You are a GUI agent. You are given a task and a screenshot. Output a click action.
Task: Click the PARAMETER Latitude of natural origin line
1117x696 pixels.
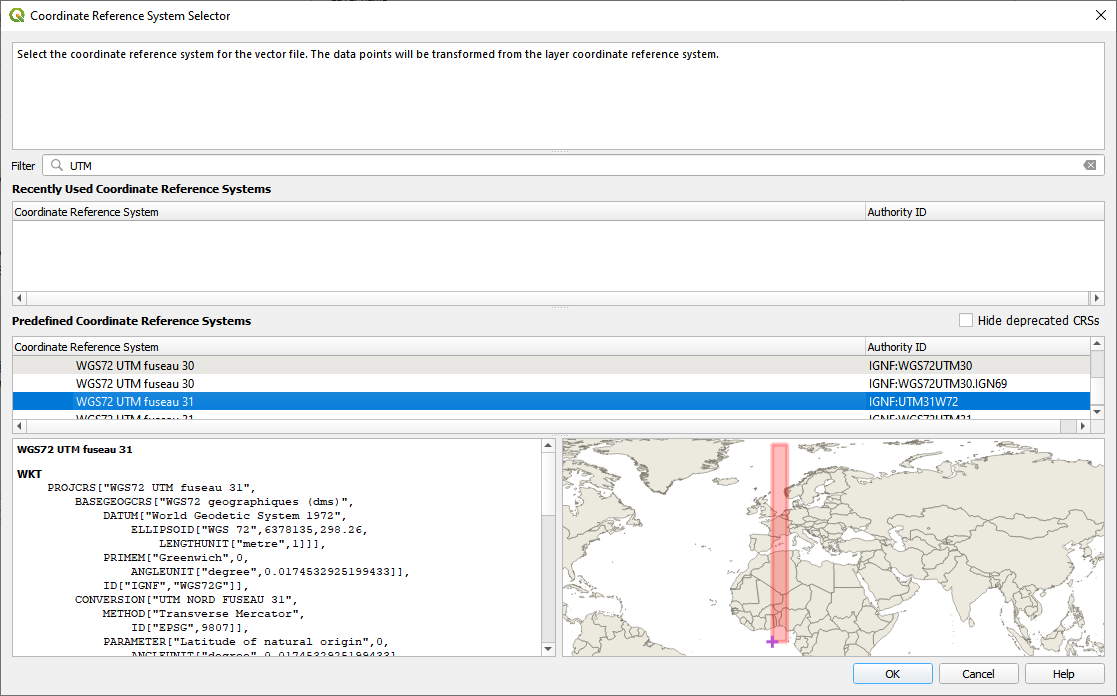pyautogui.click(x=246, y=642)
